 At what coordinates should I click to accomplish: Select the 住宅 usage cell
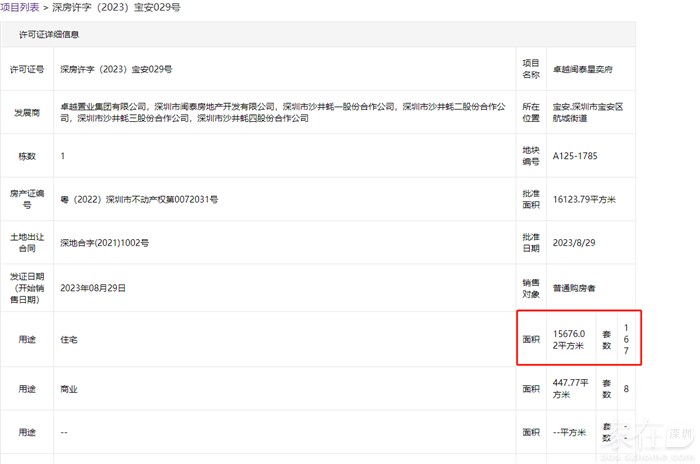(x=69, y=339)
